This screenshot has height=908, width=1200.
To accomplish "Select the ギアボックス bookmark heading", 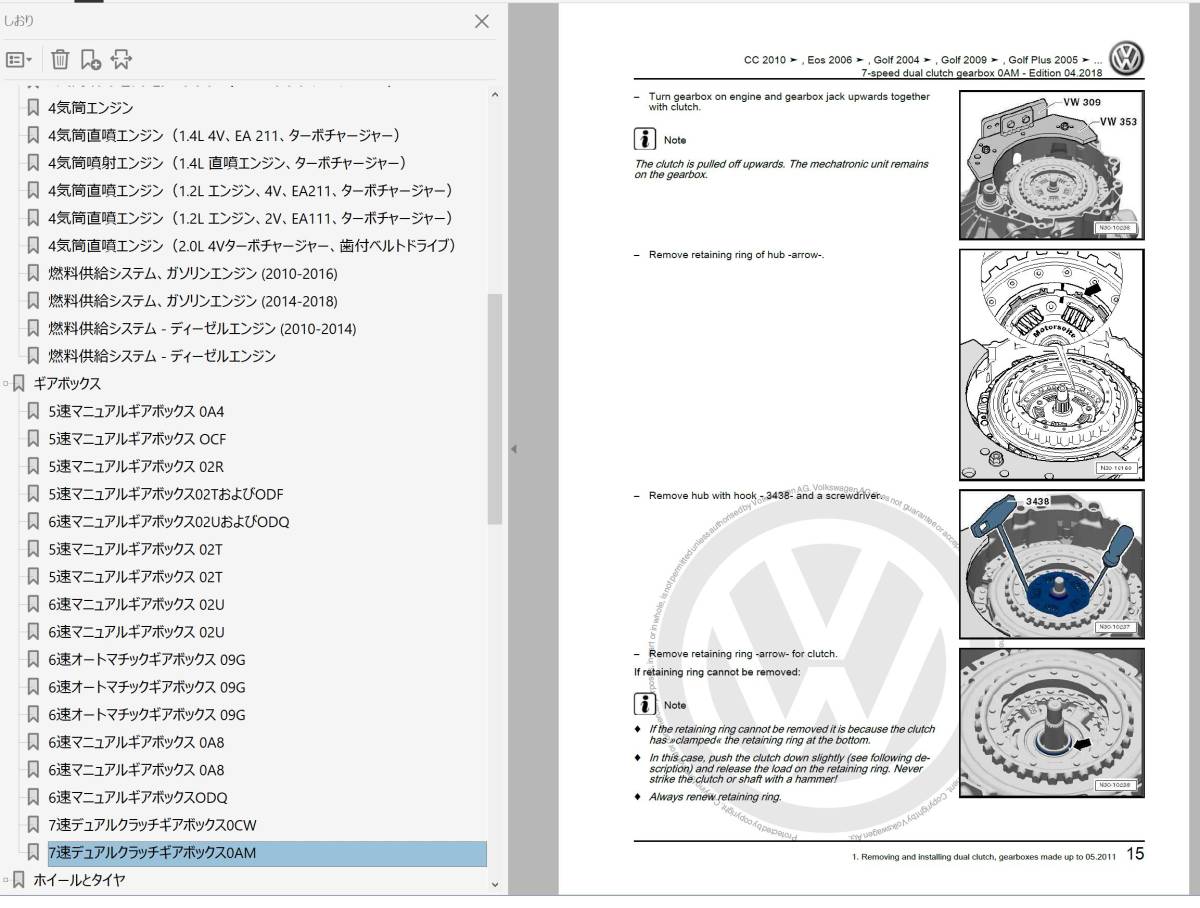I will coord(67,384).
